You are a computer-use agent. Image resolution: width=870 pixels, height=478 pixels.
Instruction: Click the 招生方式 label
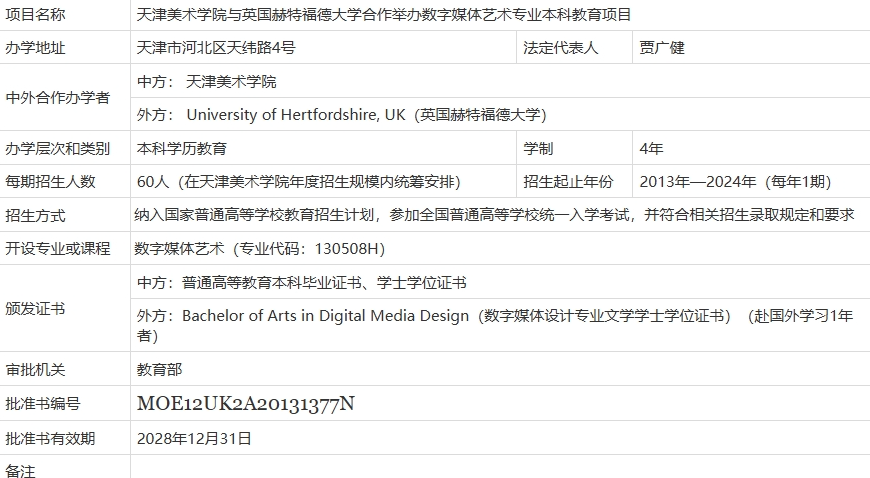36,215
